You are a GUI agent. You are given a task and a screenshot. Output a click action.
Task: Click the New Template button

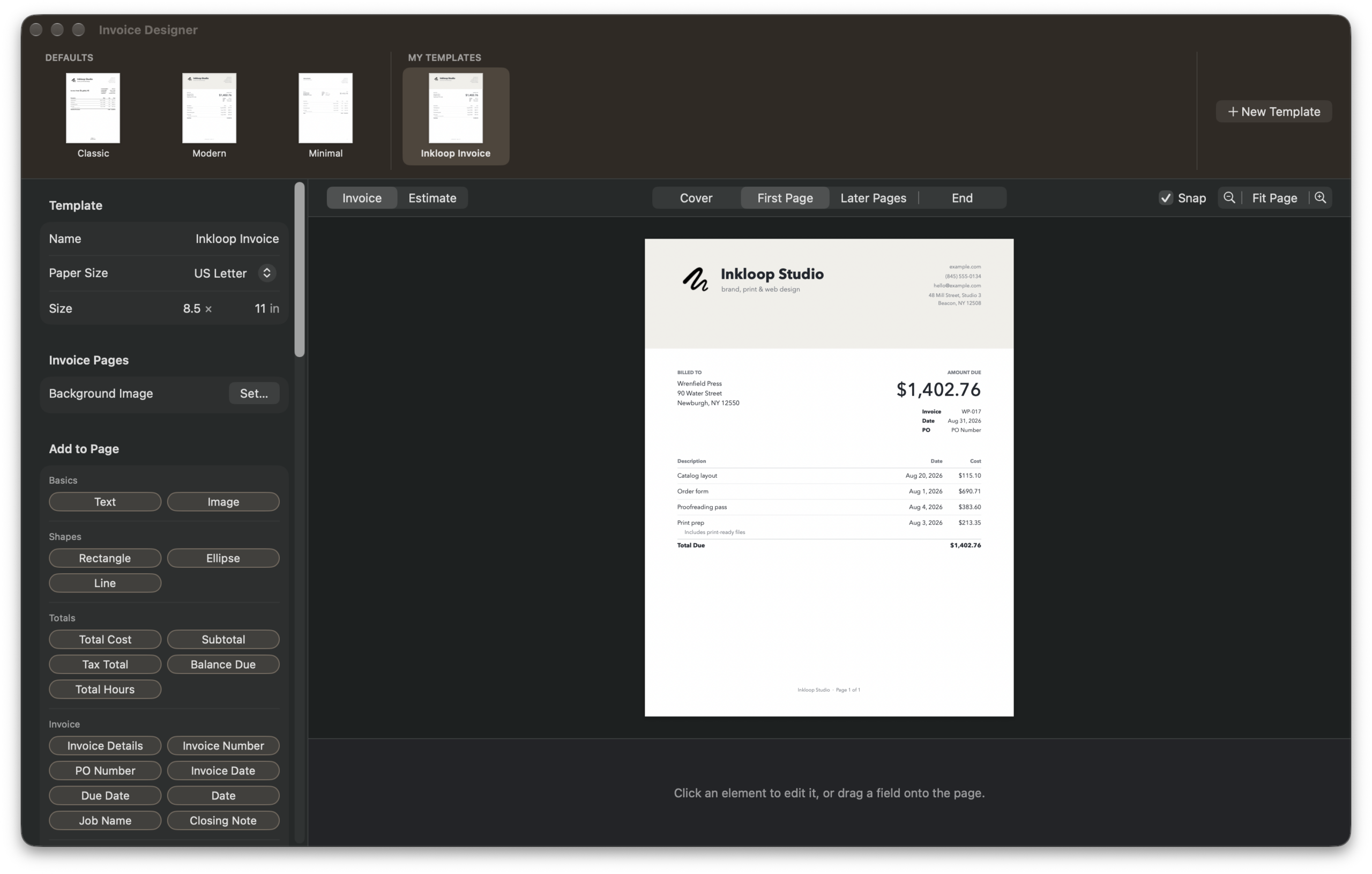click(x=1273, y=112)
